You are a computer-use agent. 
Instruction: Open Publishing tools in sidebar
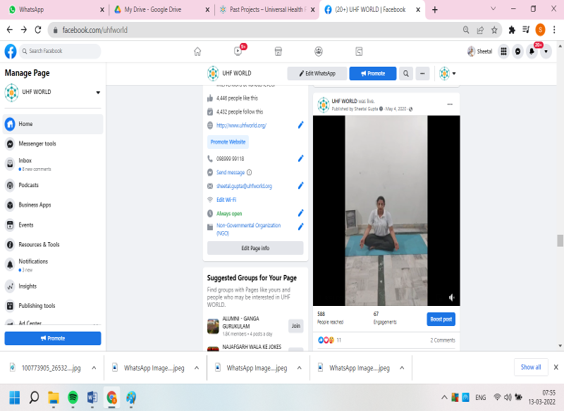(x=53, y=306)
